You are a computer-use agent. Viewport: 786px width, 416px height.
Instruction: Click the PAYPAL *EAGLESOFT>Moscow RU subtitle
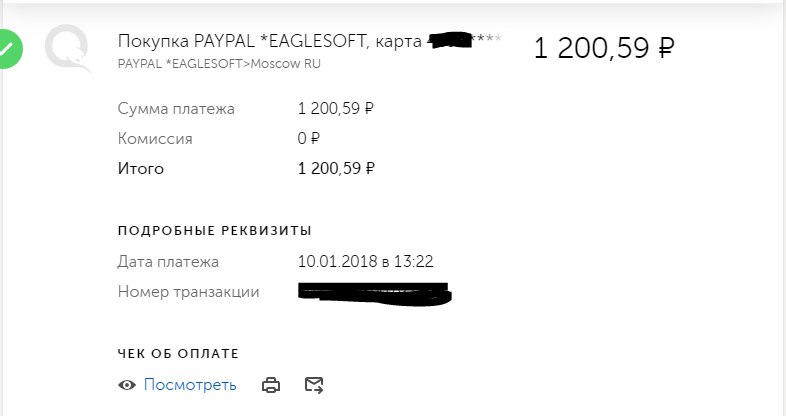tap(219, 64)
